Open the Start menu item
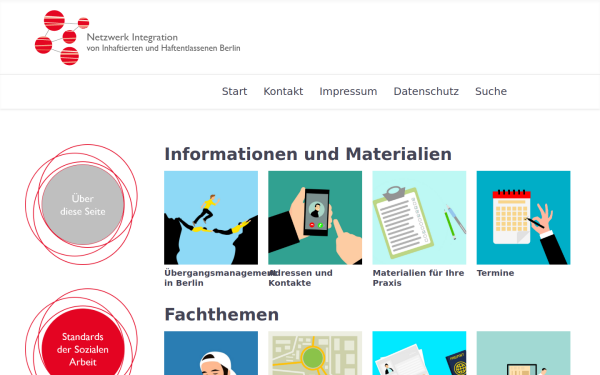This screenshot has height=375, width=600. pos(235,91)
